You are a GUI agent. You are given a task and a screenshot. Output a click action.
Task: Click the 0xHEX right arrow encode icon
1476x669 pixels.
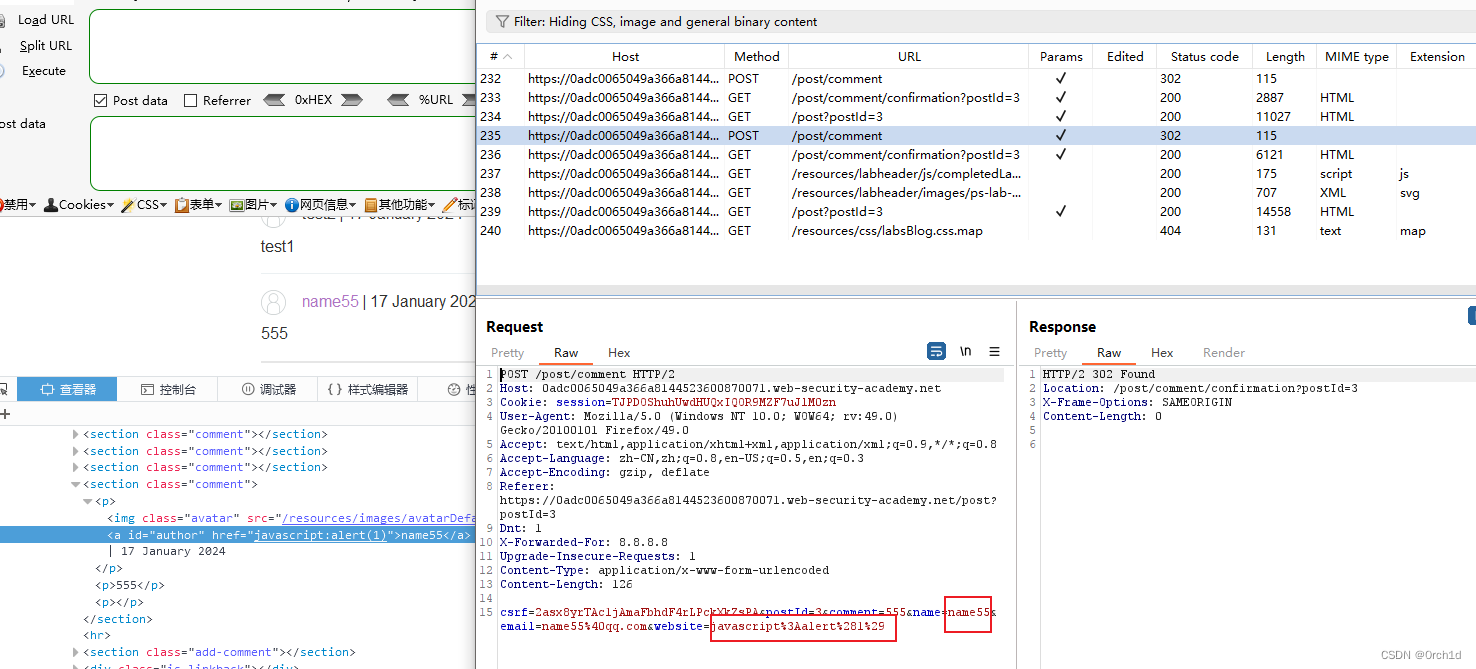(351, 100)
